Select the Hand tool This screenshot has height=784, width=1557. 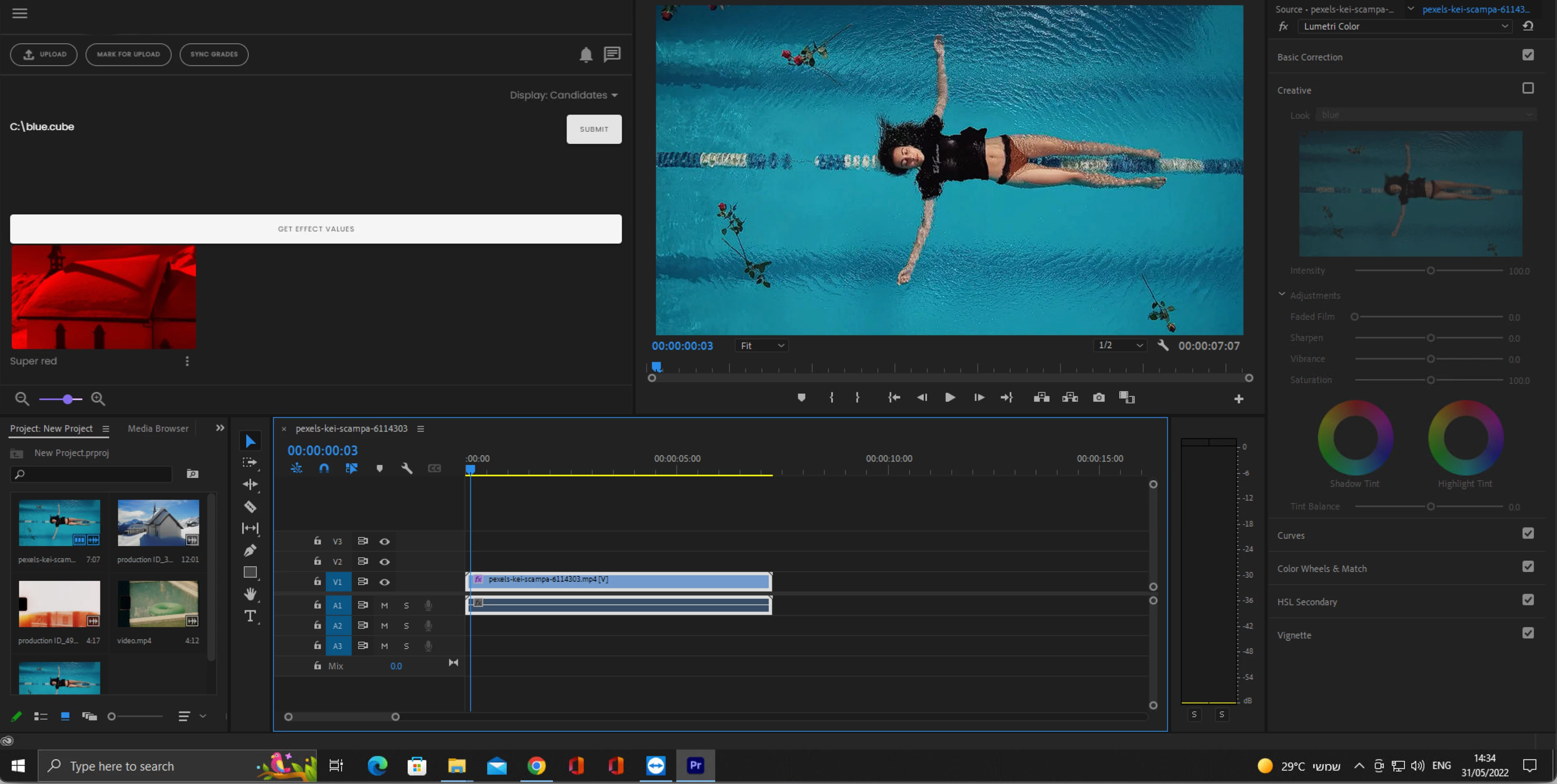coord(250,593)
